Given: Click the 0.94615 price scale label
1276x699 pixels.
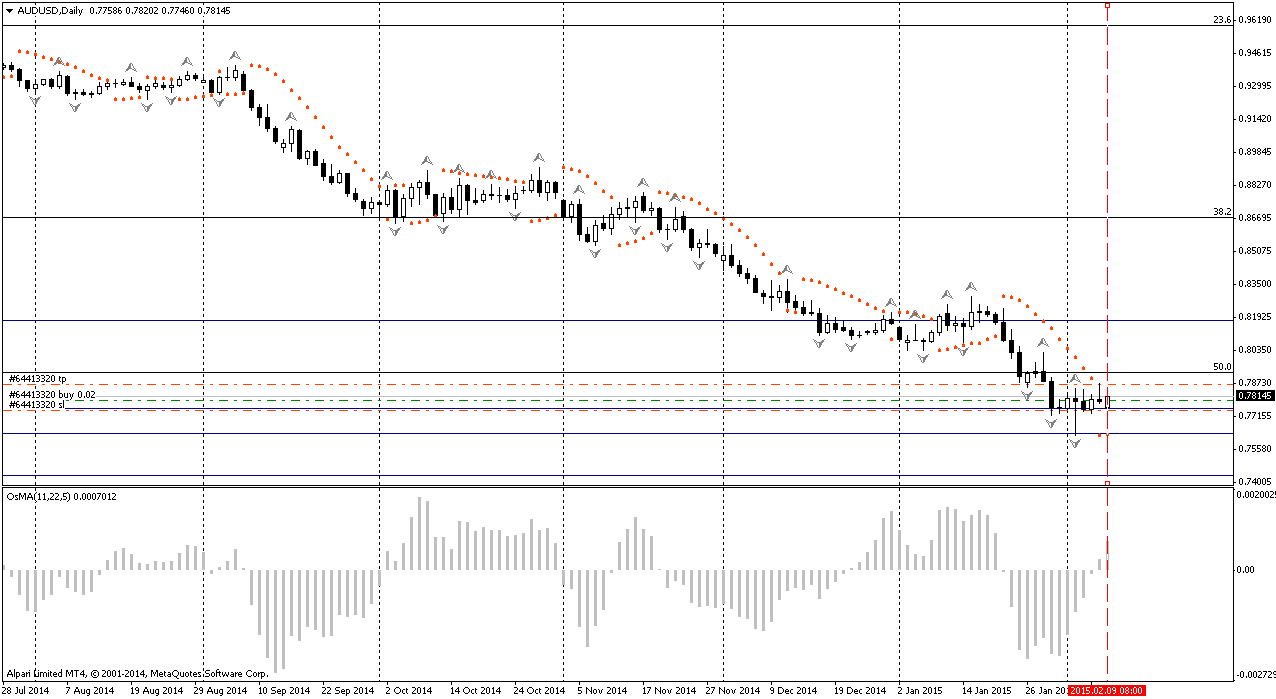Looking at the screenshot, I should 1256,53.
